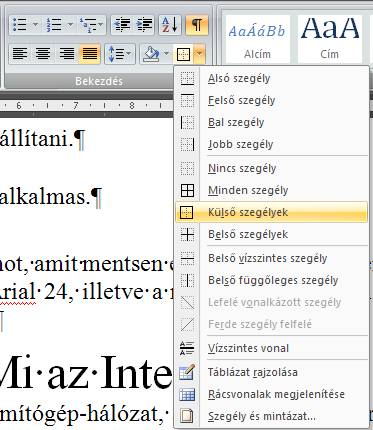Click the Nincs szegély no-border icon

click(187, 169)
